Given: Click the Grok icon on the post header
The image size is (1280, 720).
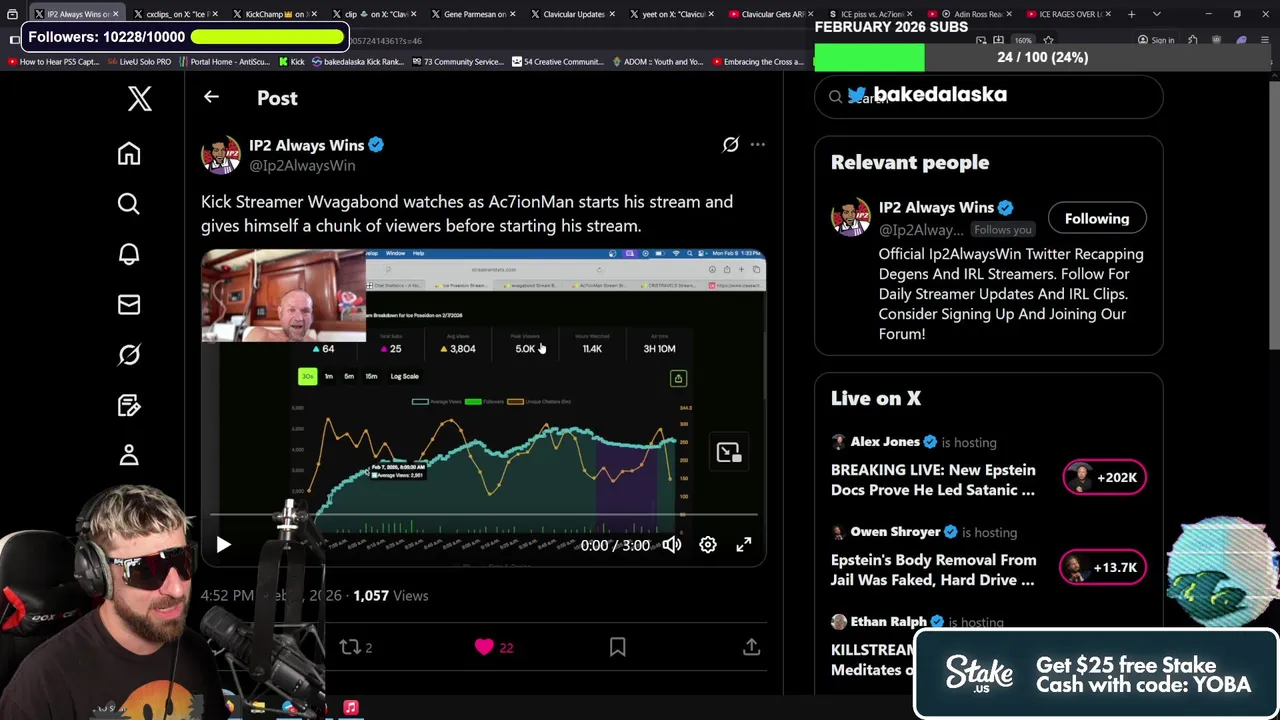Looking at the screenshot, I should click(731, 145).
